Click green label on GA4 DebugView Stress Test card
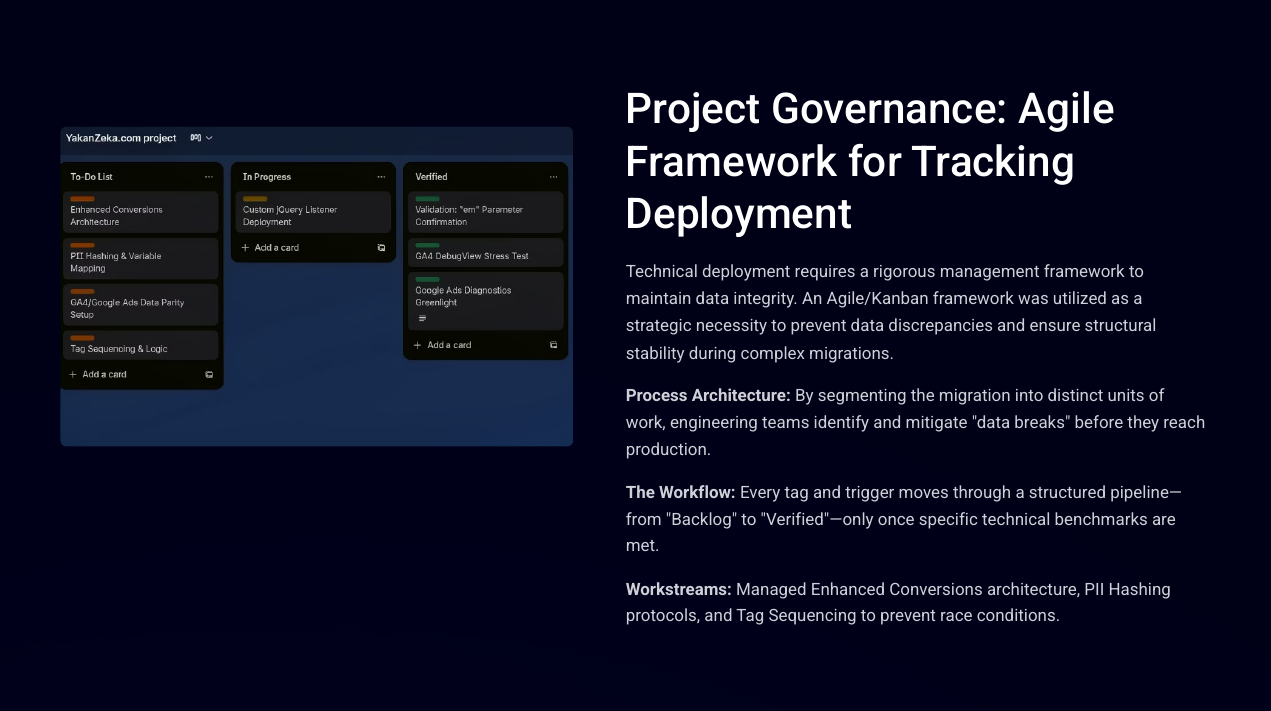 point(427,245)
